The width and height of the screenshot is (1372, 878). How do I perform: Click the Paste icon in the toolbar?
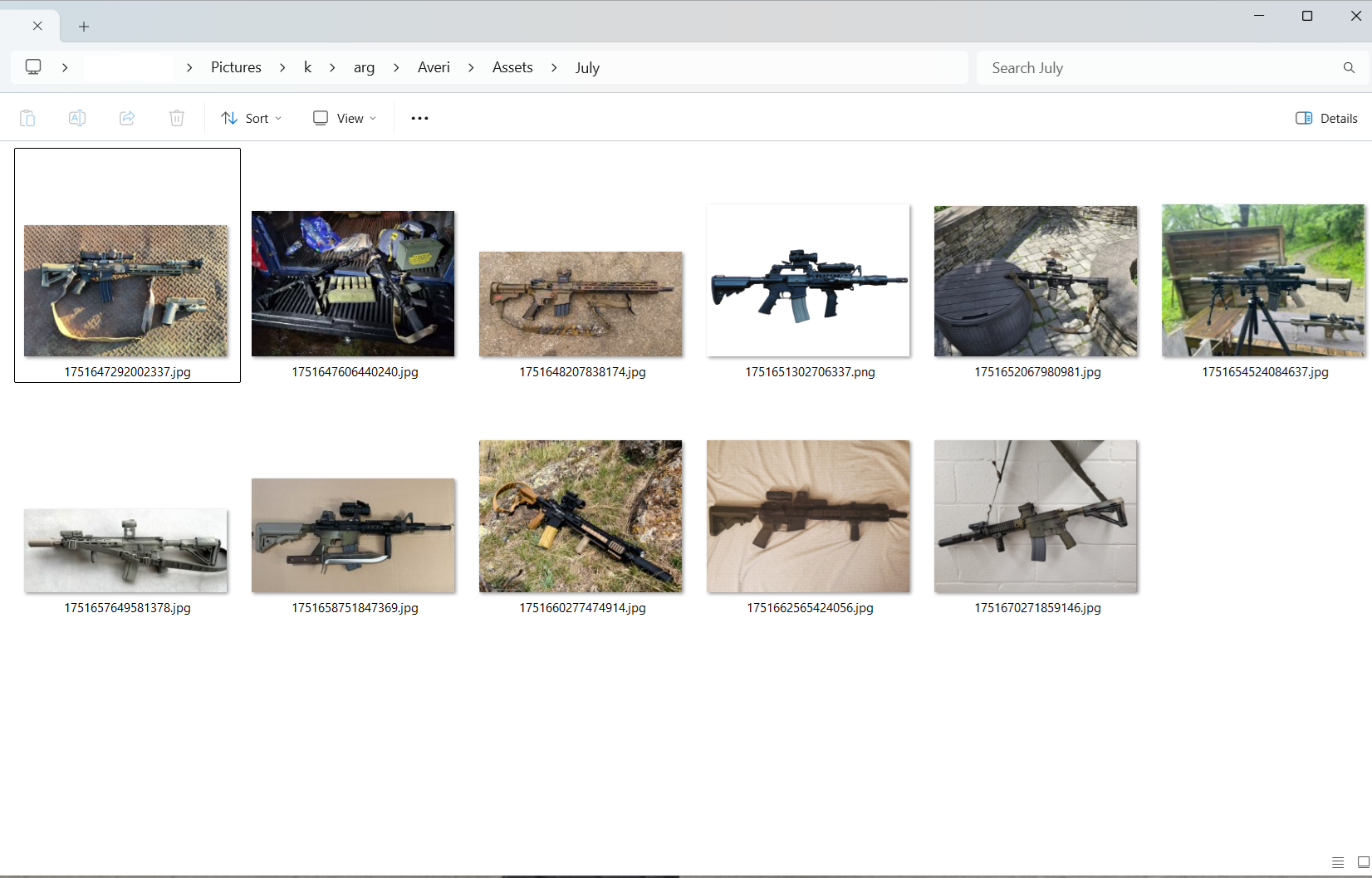[x=27, y=118]
